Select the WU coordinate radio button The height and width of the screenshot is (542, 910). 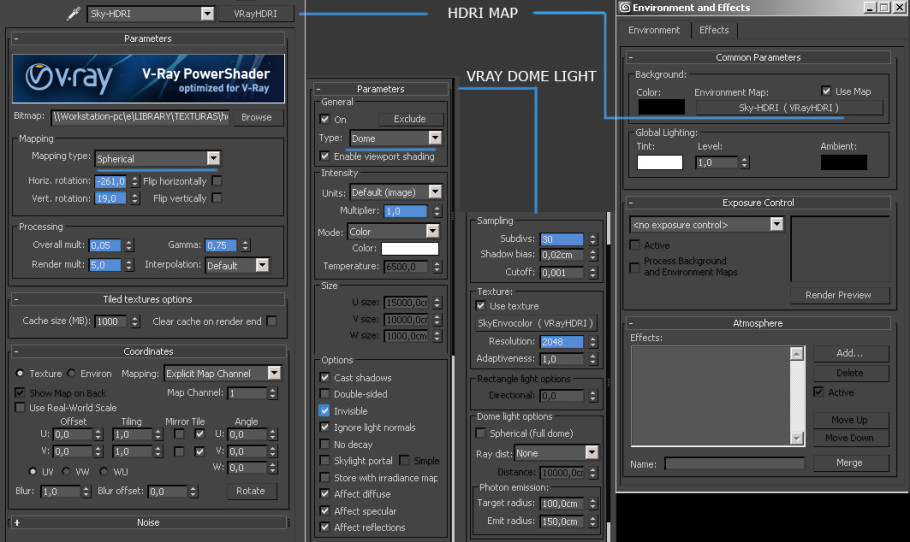tap(103, 471)
